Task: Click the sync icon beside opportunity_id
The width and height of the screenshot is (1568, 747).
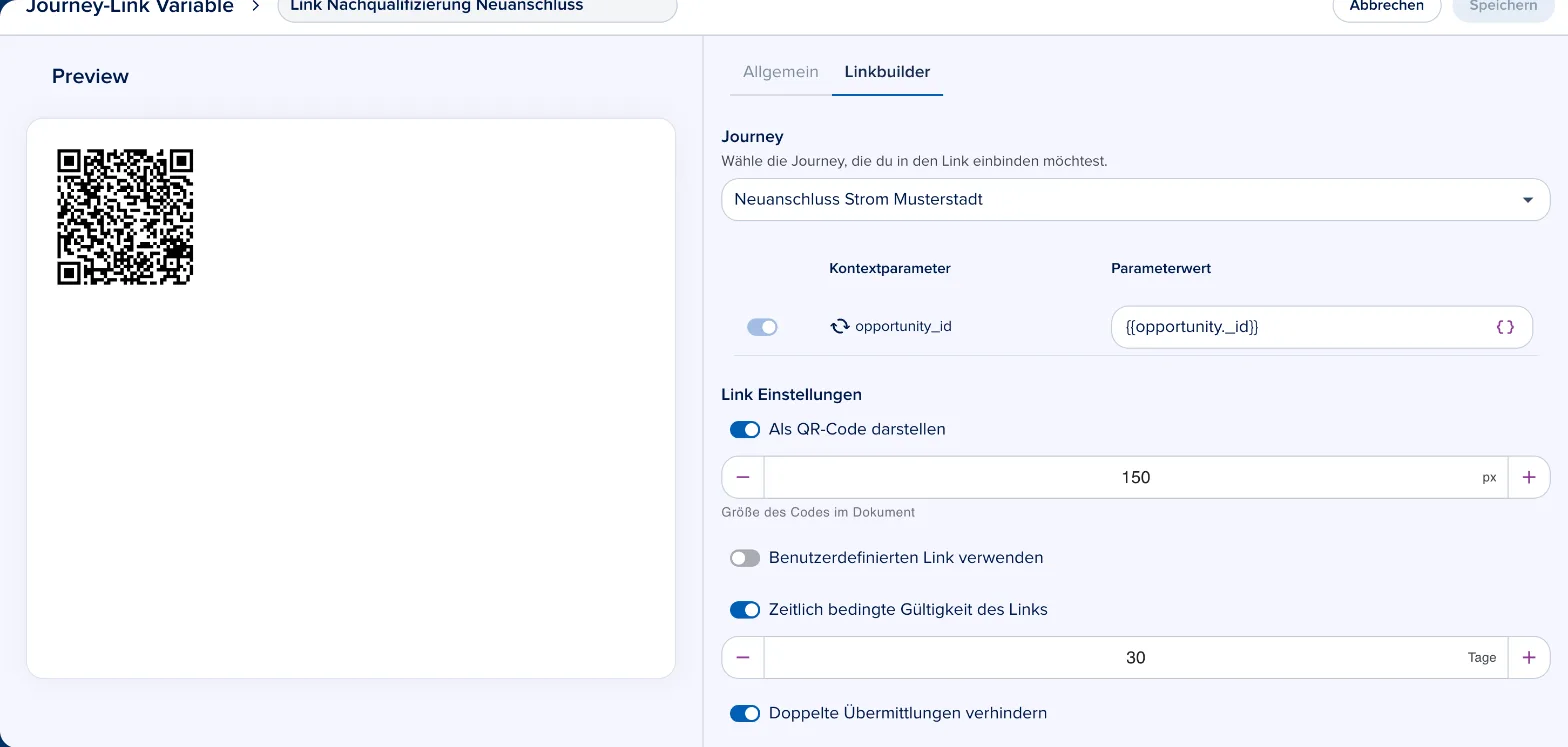Action: coord(840,326)
